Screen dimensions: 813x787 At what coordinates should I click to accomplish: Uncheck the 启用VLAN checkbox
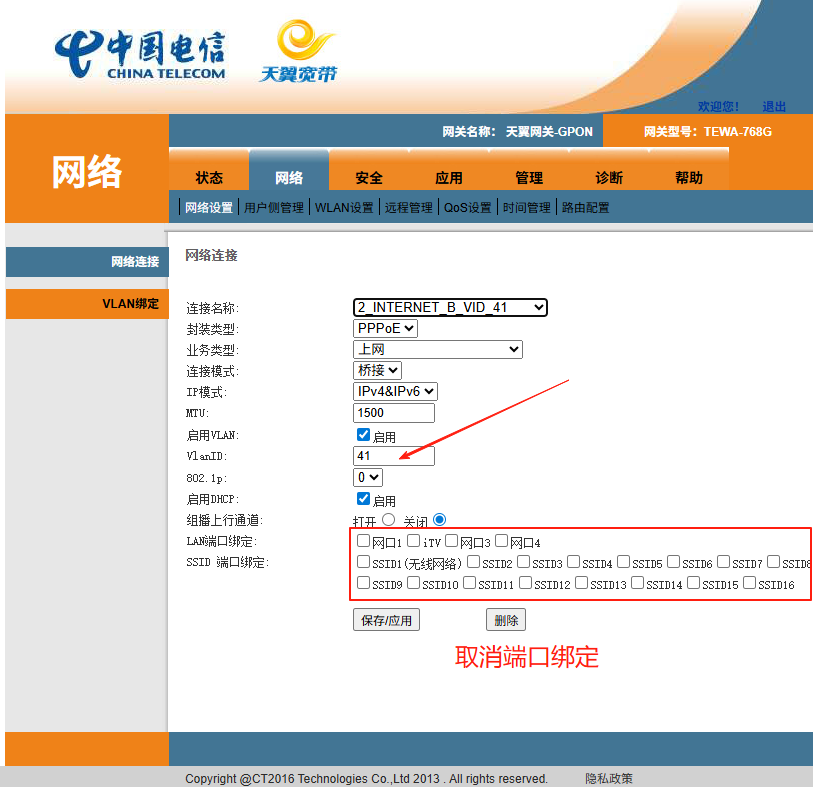(x=364, y=435)
